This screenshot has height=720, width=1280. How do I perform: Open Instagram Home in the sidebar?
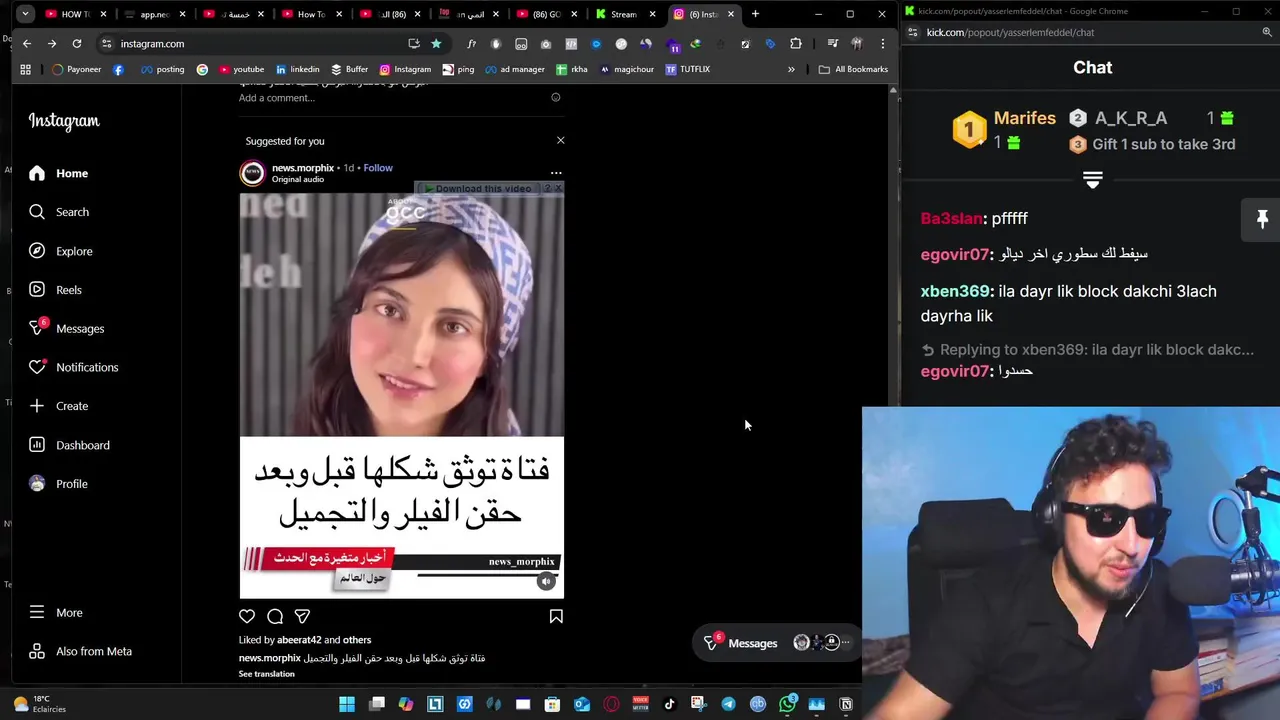pyautogui.click(x=58, y=173)
